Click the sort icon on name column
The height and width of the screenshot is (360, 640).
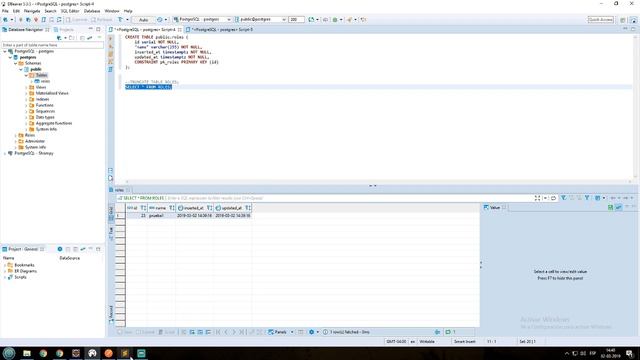point(172,208)
